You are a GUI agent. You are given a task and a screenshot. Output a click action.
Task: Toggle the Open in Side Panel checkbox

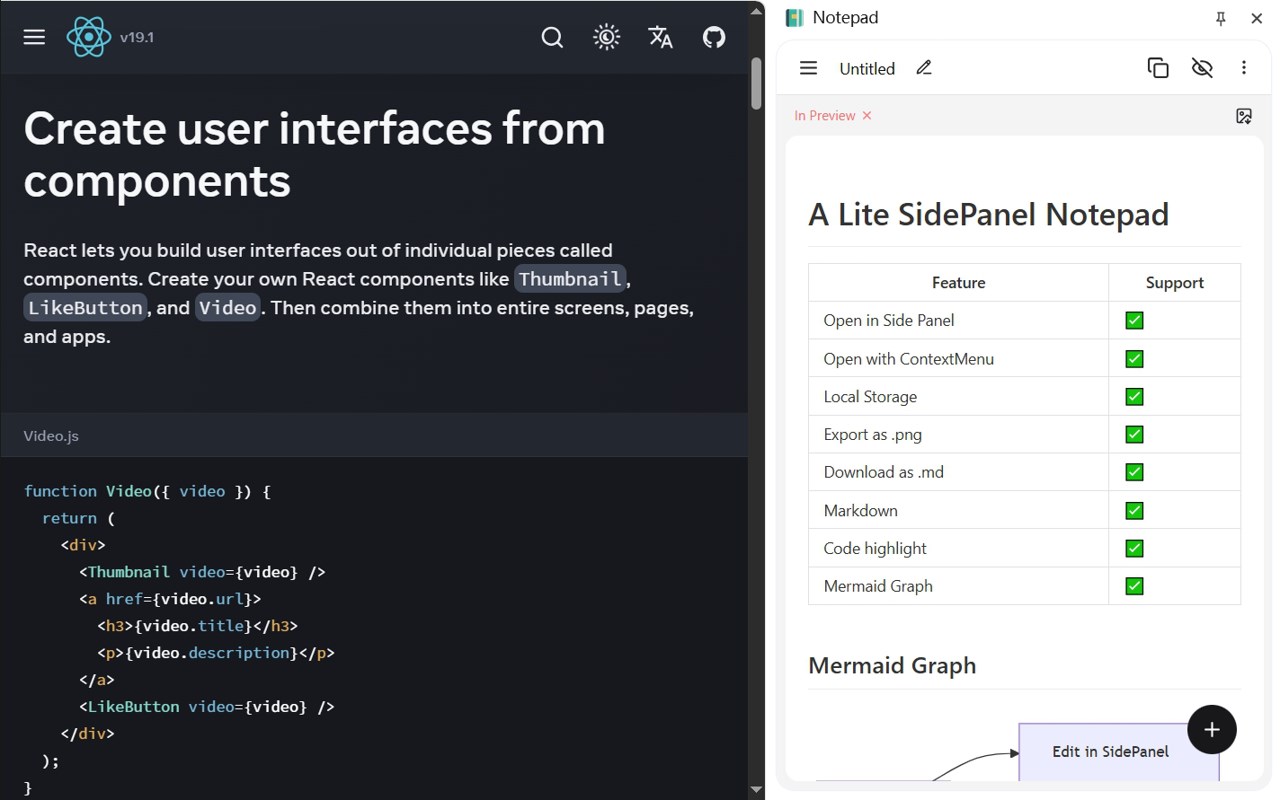(x=1134, y=321)
